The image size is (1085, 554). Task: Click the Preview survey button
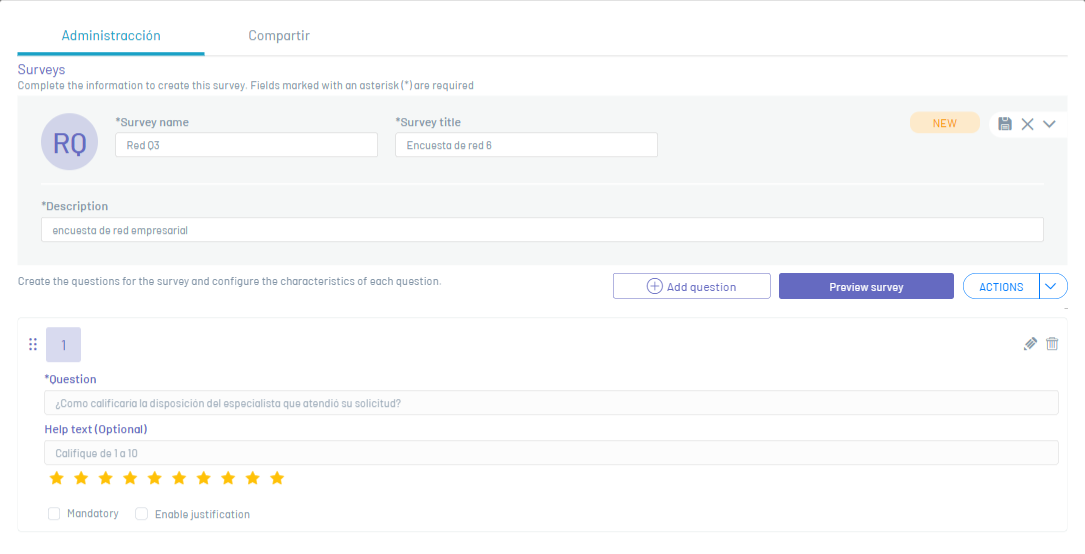point(866,286)
